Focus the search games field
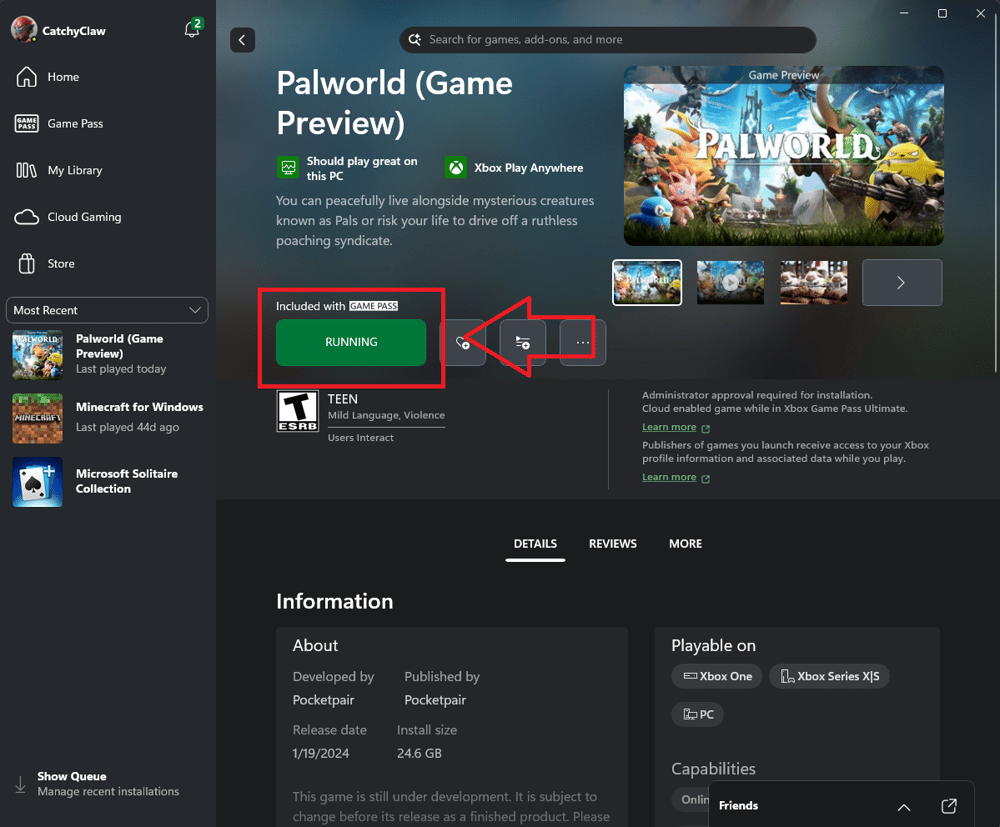The width and height of the screenshot is (1000, 827). pos(608,40)
